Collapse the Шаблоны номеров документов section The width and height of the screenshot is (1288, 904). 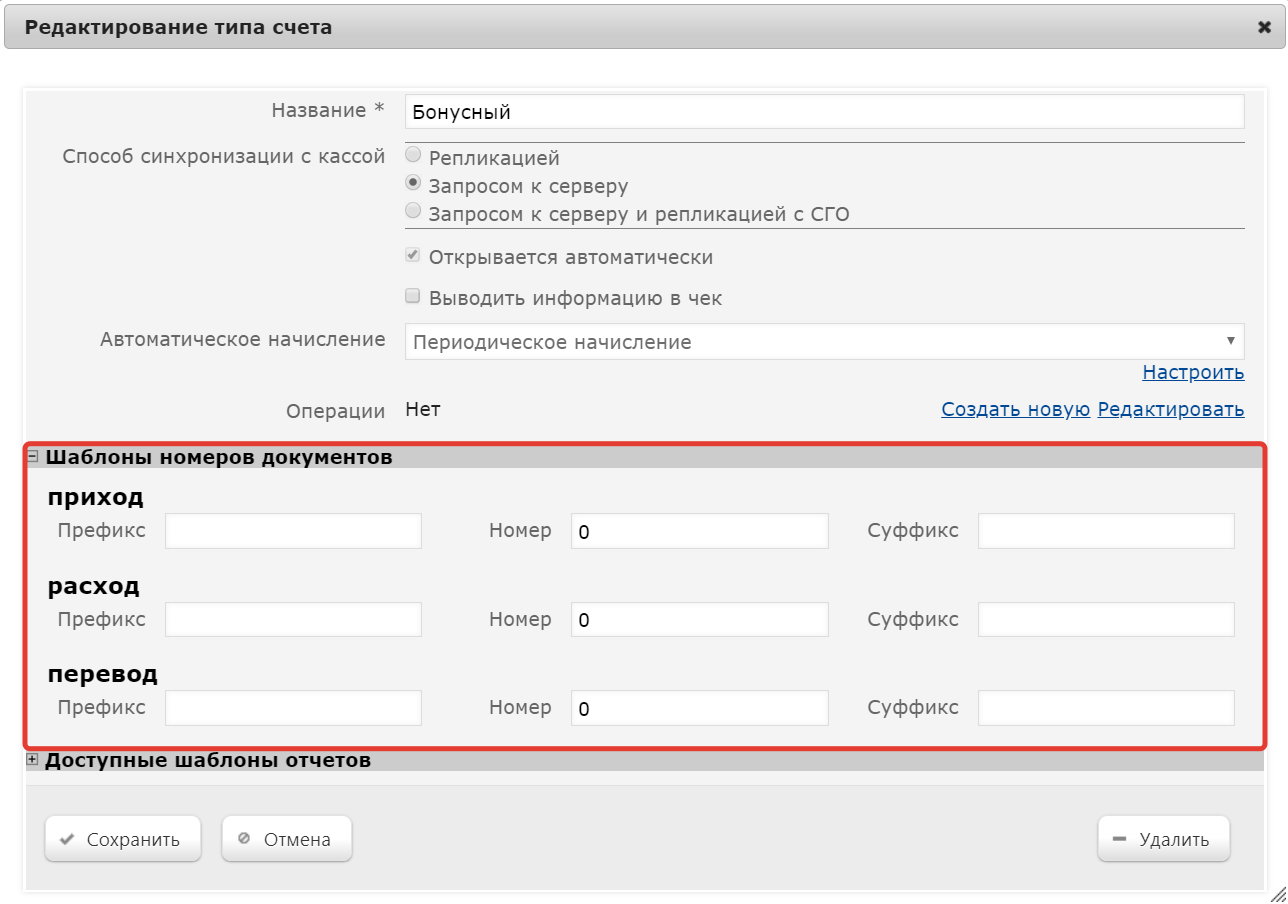point(32,457)
